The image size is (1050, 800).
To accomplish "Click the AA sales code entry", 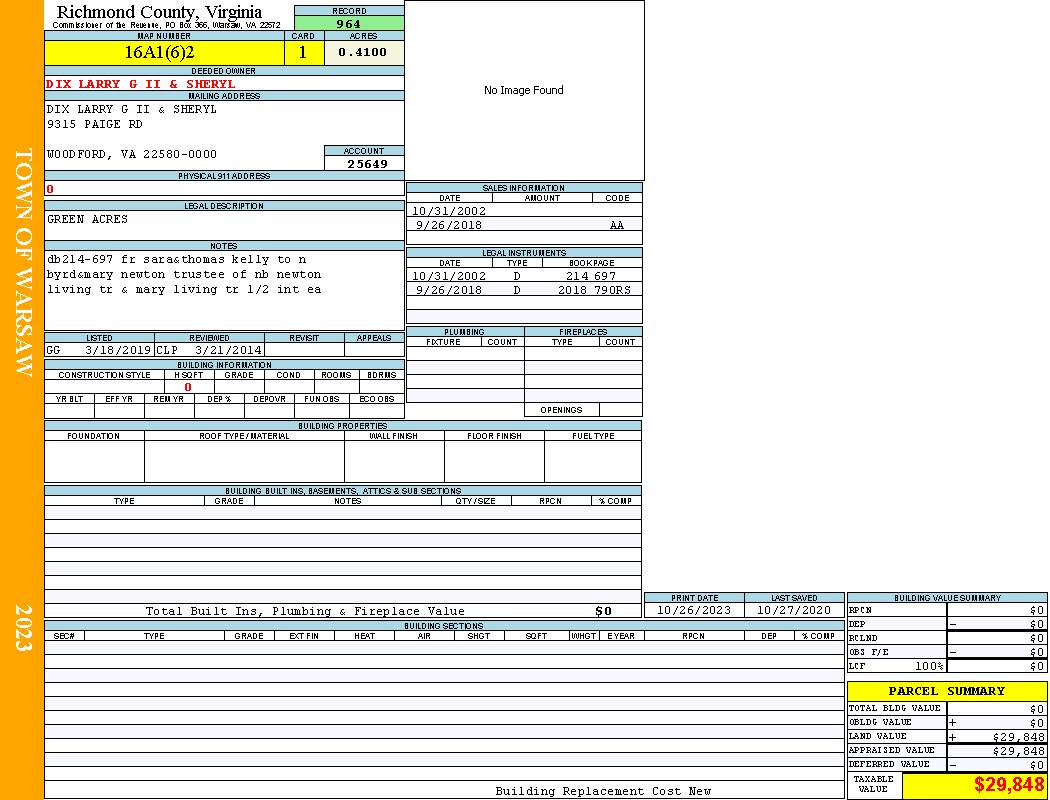I will pyautogui.click(x=617, y=226).
